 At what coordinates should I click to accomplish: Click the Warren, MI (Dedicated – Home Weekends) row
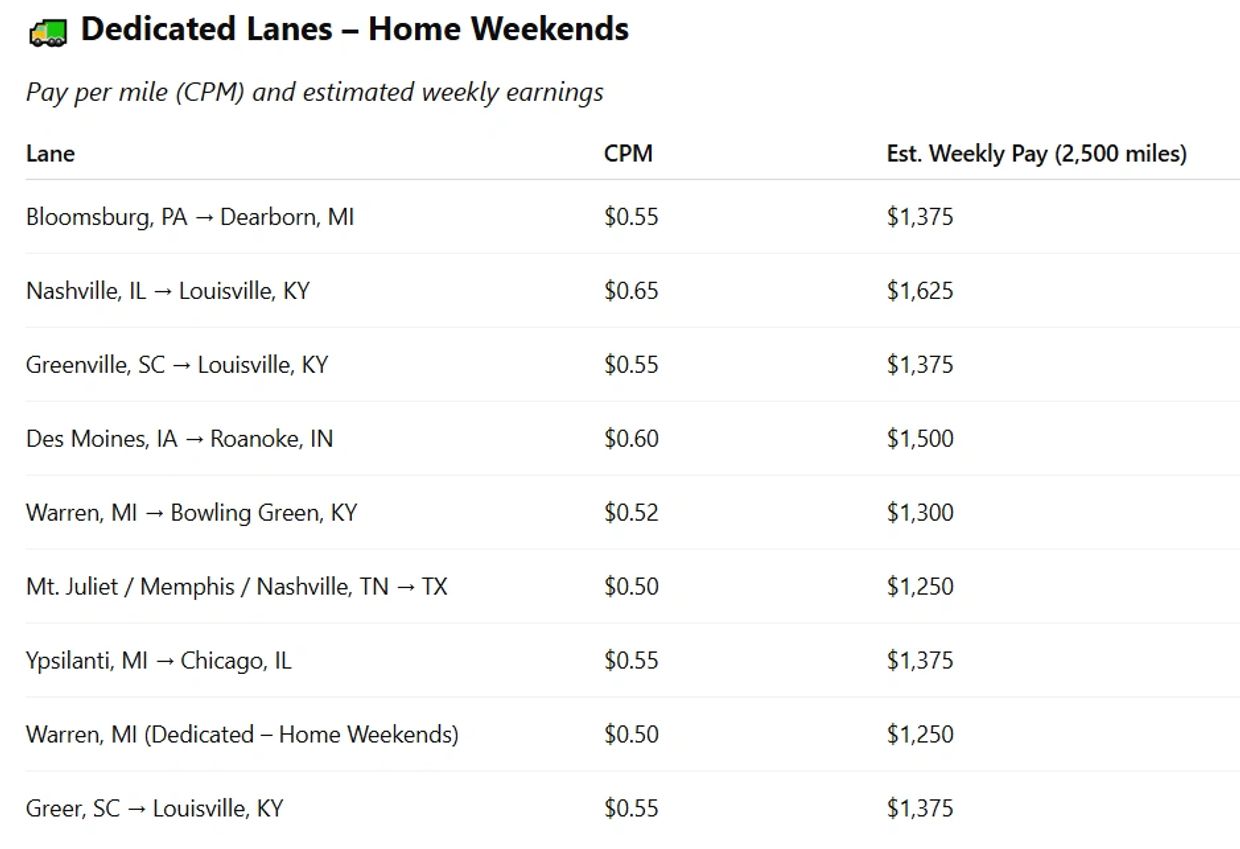pos(242,735)
